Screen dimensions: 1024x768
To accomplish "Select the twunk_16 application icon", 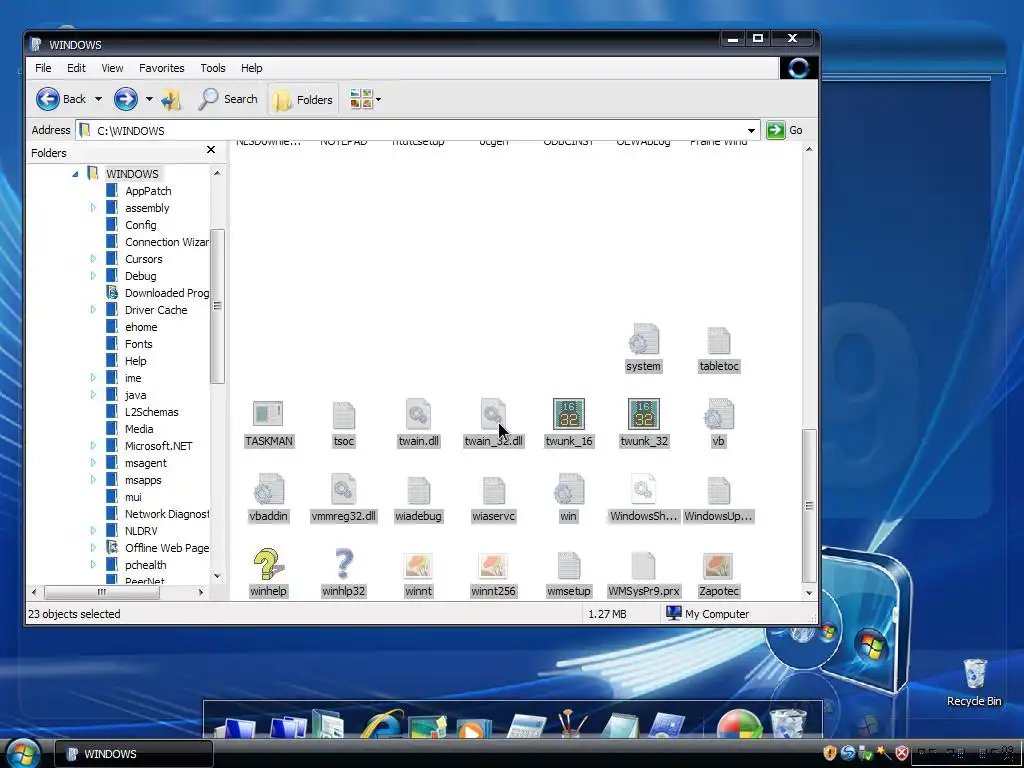I will (569, 414).
